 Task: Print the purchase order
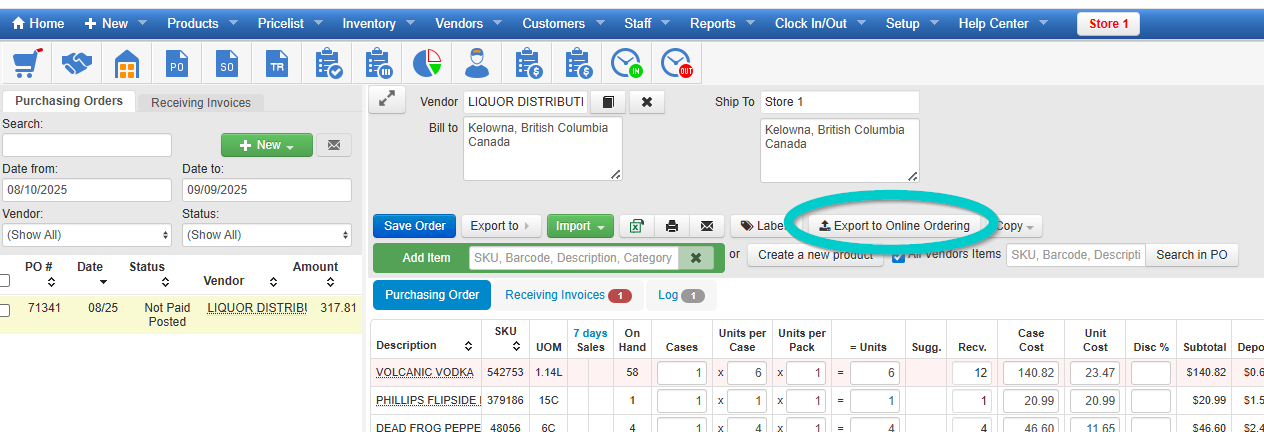(x=672, y=226)
